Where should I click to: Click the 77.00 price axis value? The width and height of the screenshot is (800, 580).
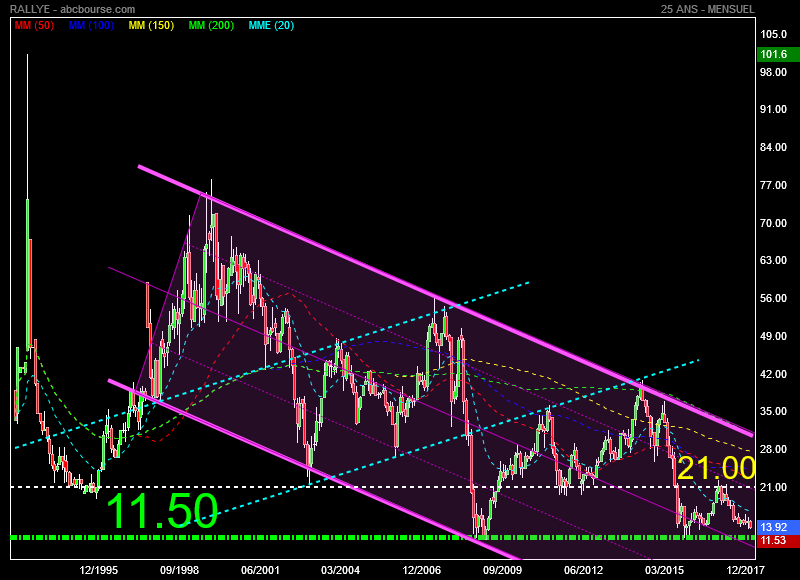coord(773,185)
